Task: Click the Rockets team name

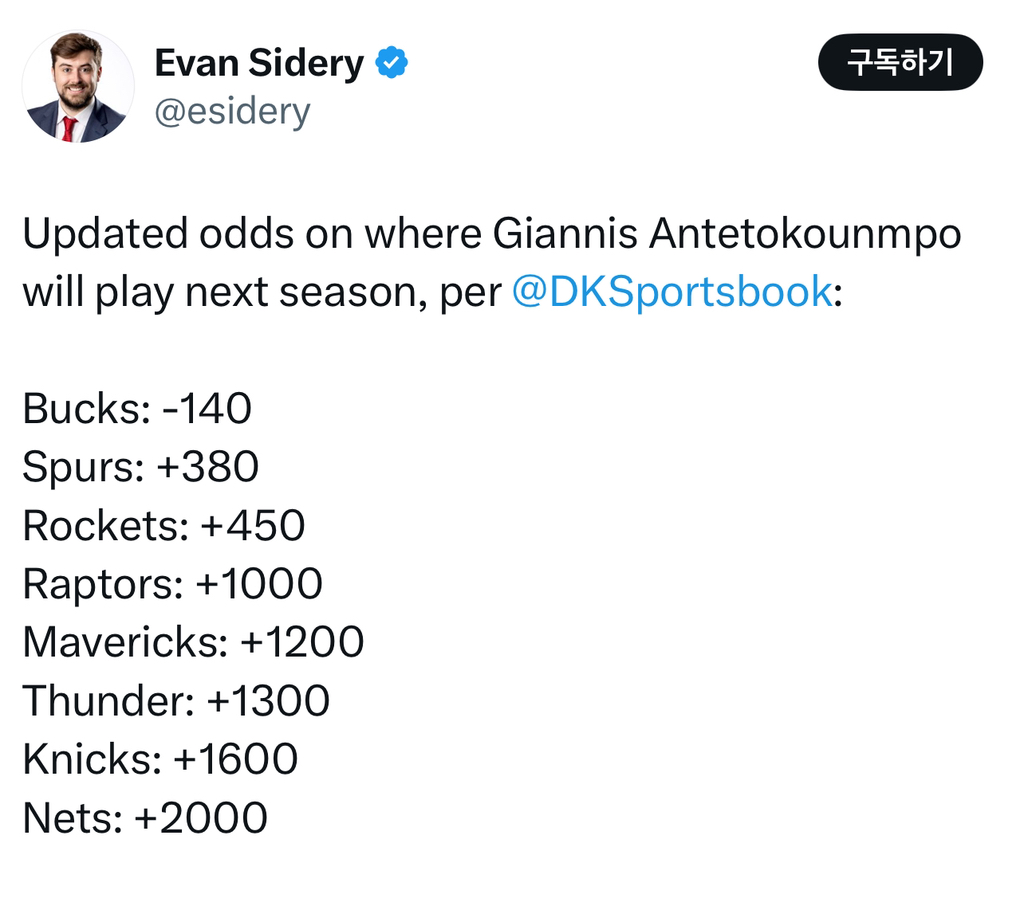Action: (101, 525)
